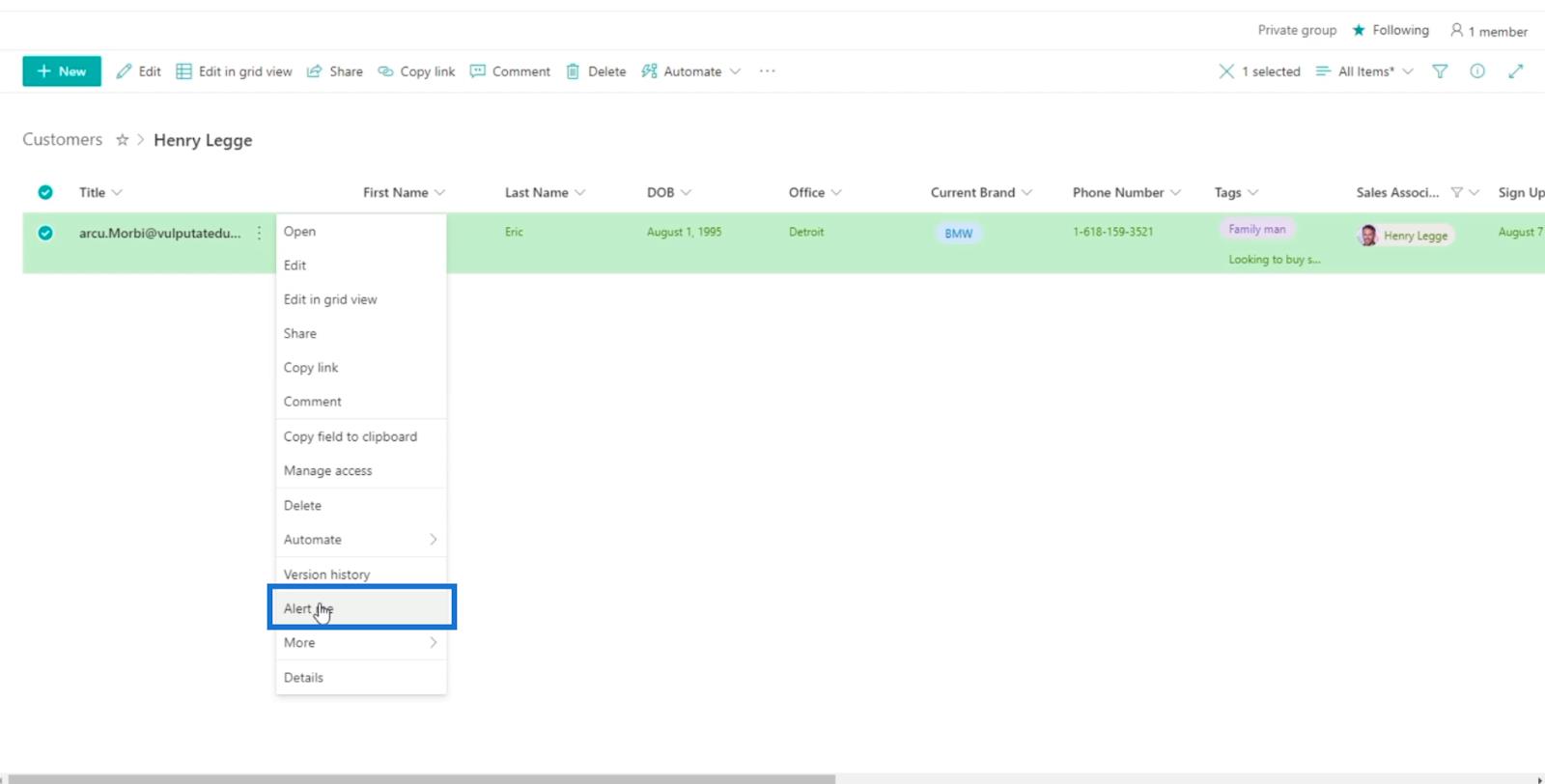The image size is (1545, 784).
Task: Choose Copy link in context menu
Action: pos(361,368)
